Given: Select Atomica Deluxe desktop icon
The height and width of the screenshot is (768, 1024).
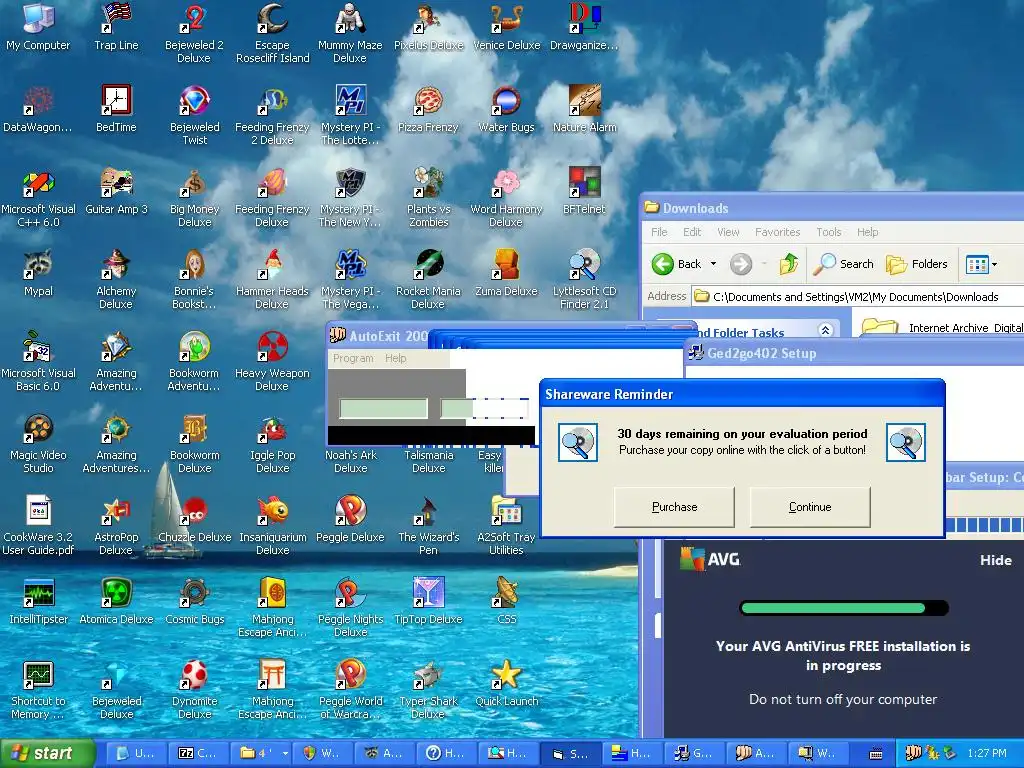Looking at the screenshot, I should (116, 601).
